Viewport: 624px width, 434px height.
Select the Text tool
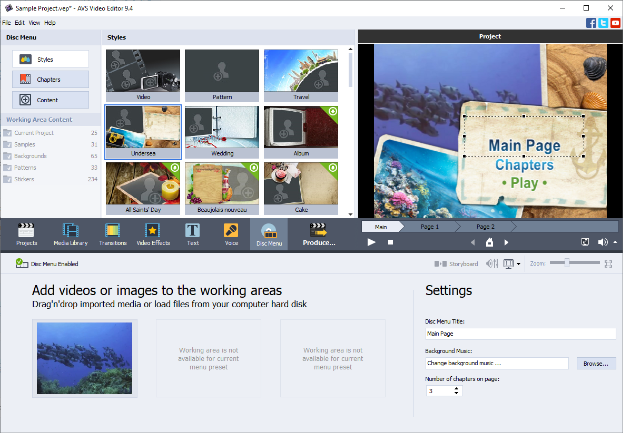tap(192, 234)
